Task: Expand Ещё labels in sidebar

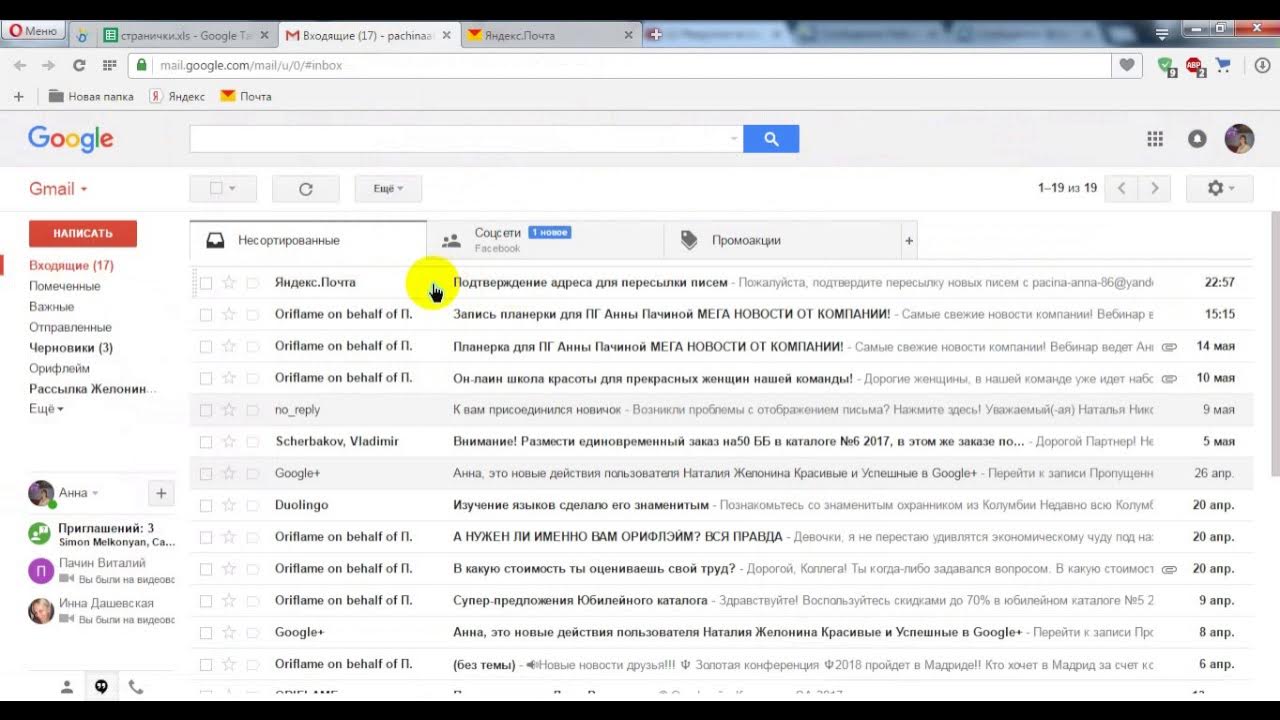Action: (x=46, y=409)
